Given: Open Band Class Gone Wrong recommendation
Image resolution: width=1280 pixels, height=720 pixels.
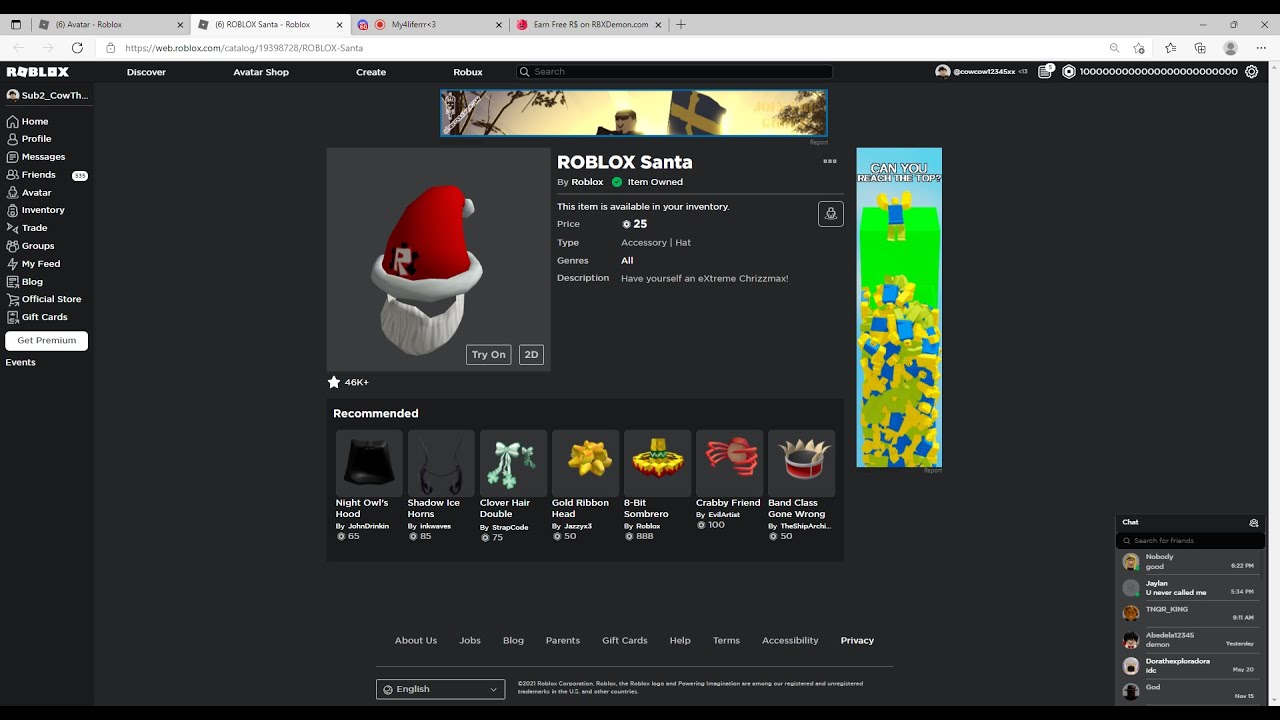Looking at the screenshot, I should click(x=801, y=487).
